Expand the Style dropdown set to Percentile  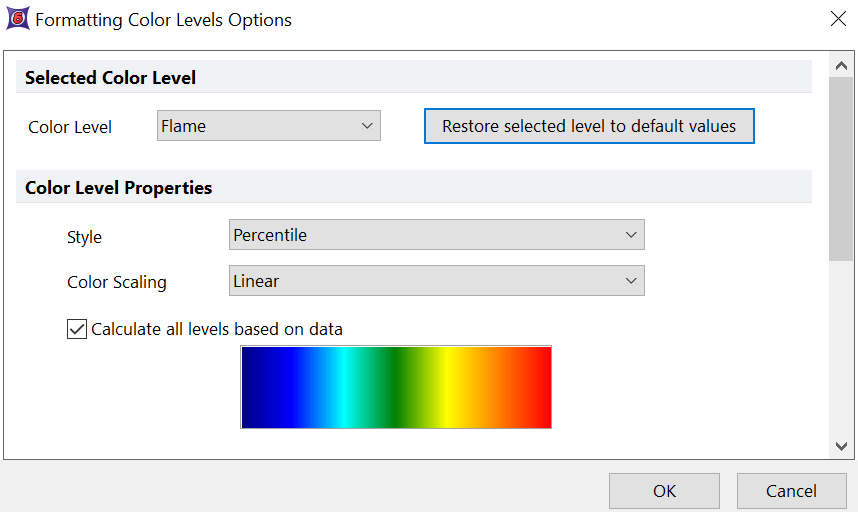pyautogui.click(x=436, y=235)
